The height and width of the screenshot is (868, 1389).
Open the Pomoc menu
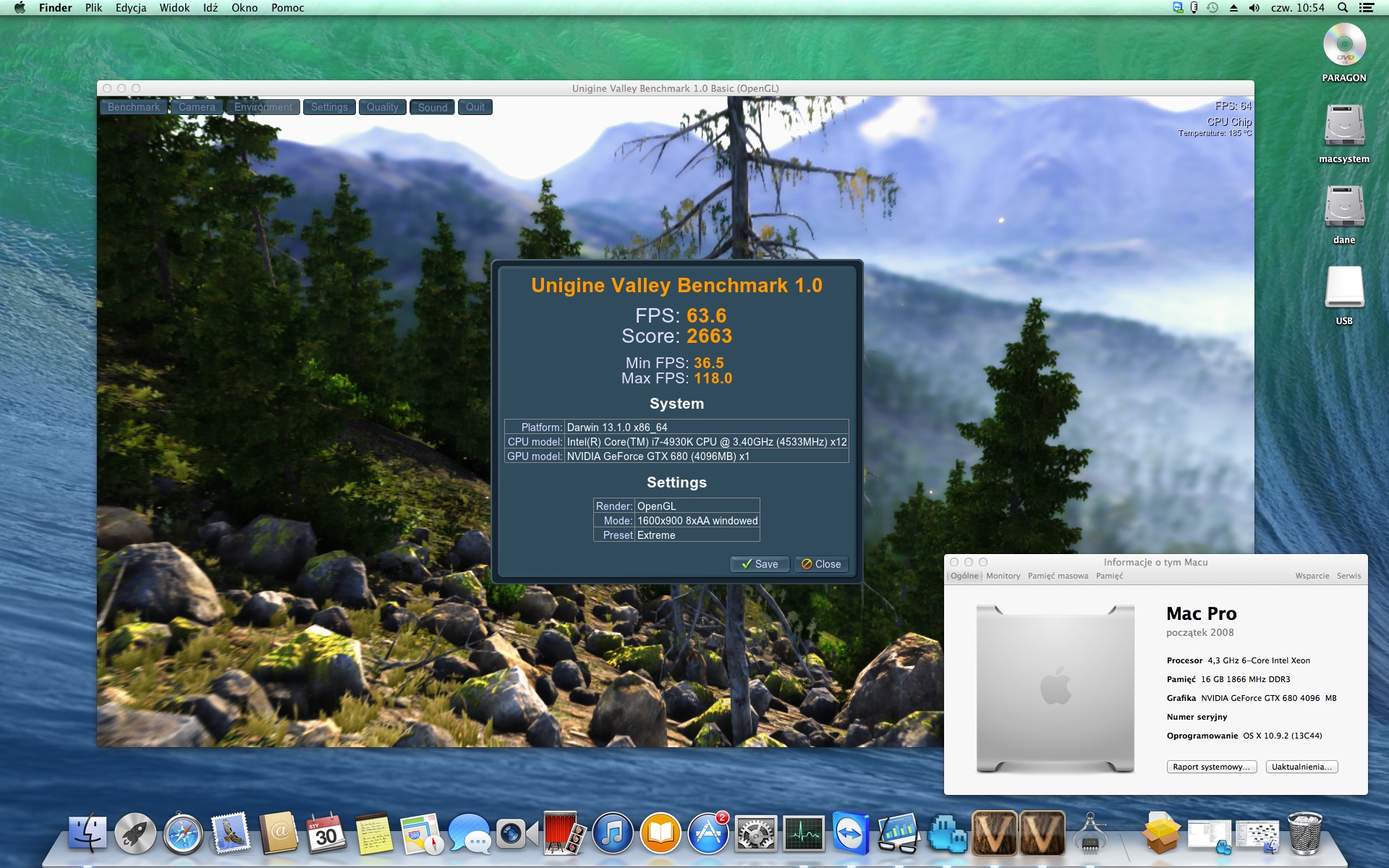pos(287,8)
